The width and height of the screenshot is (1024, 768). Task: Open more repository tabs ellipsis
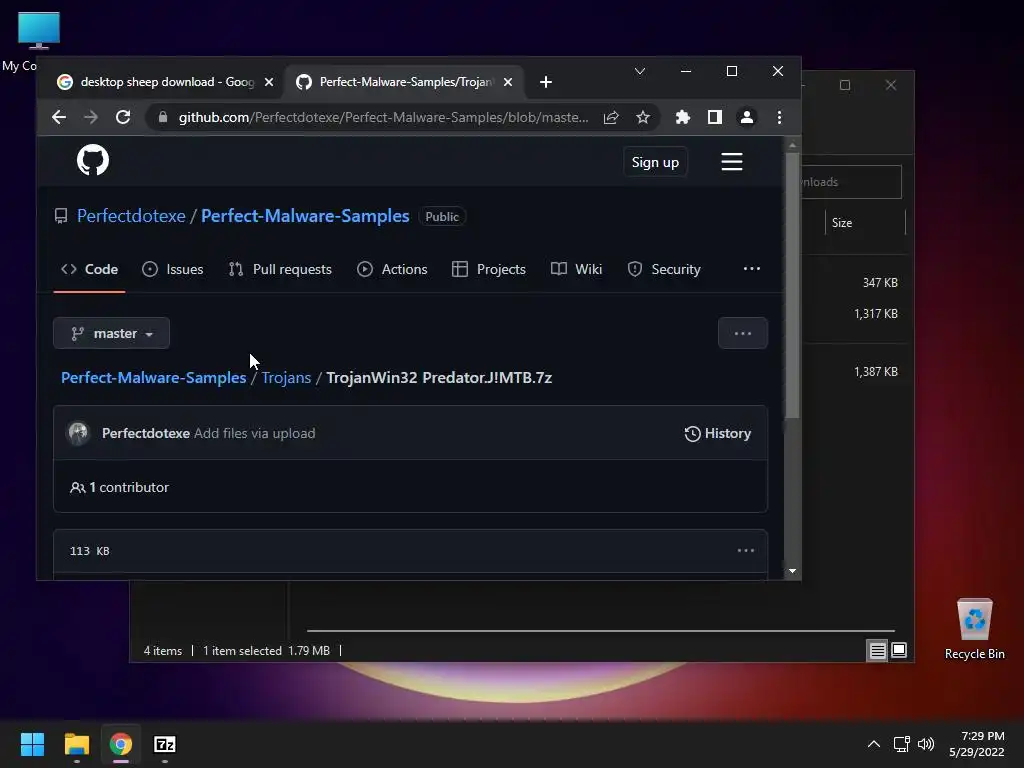752,268
